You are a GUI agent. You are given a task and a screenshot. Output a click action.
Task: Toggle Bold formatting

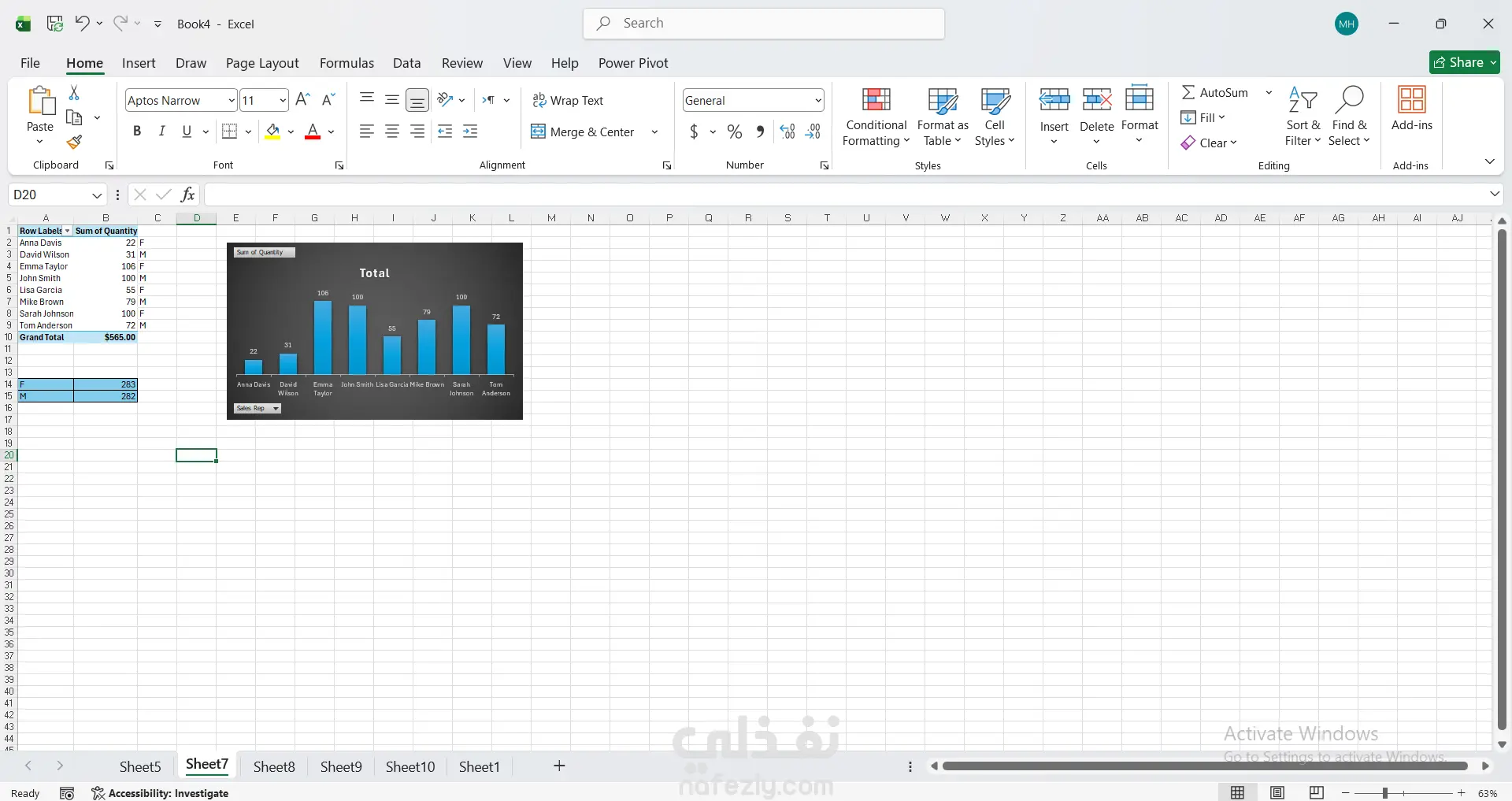[x=137, y=132]
